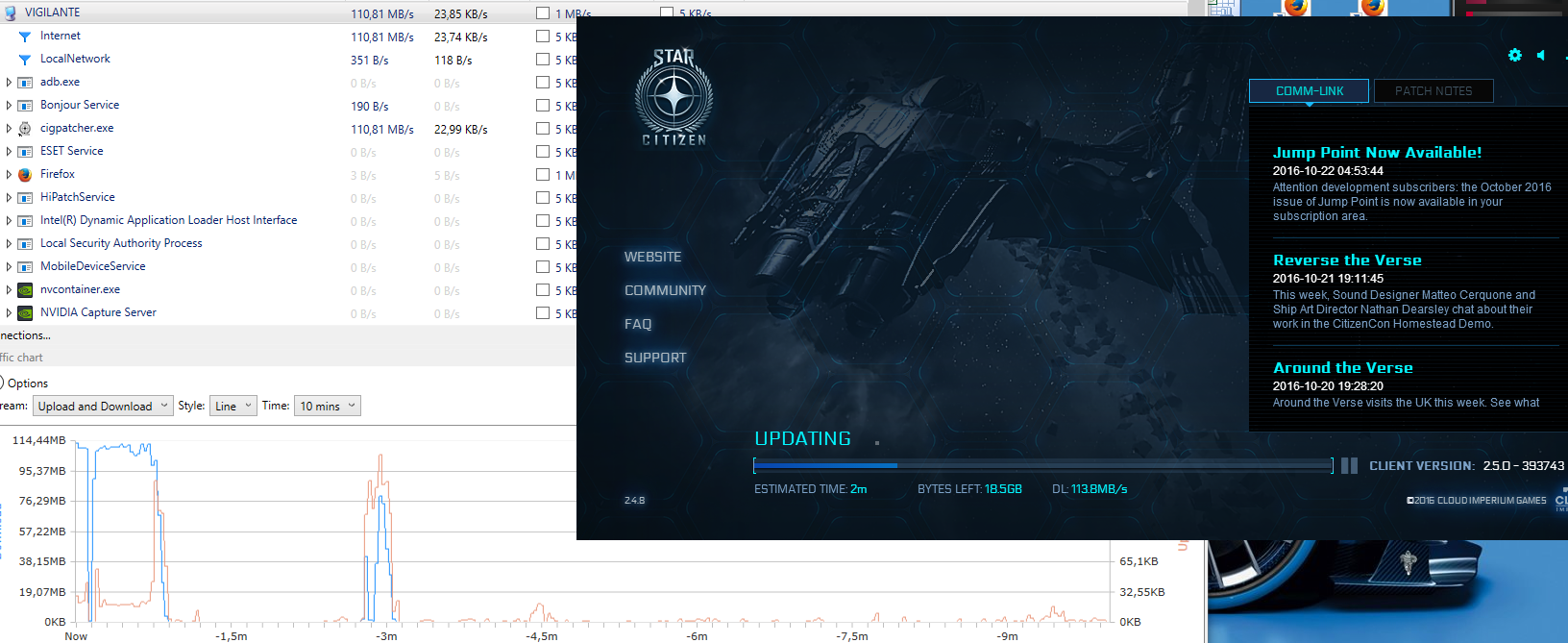The height and width of the screenshot is (643, 1568).
Task: Expand the adb.exe tree row
Action: (x=9, y=83)
